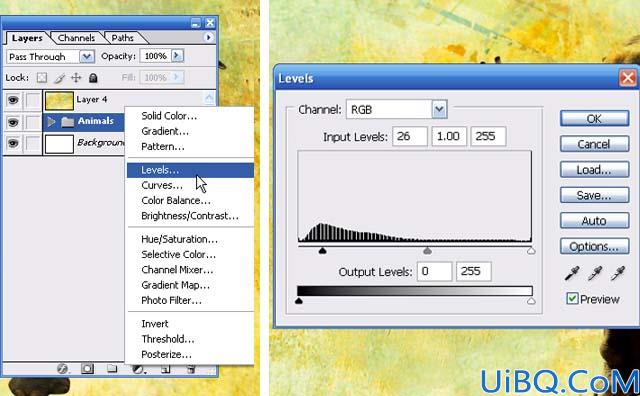
Task: Click the gamma field showing 1.00
Action: pyautogui.click(x=449, y=136)
